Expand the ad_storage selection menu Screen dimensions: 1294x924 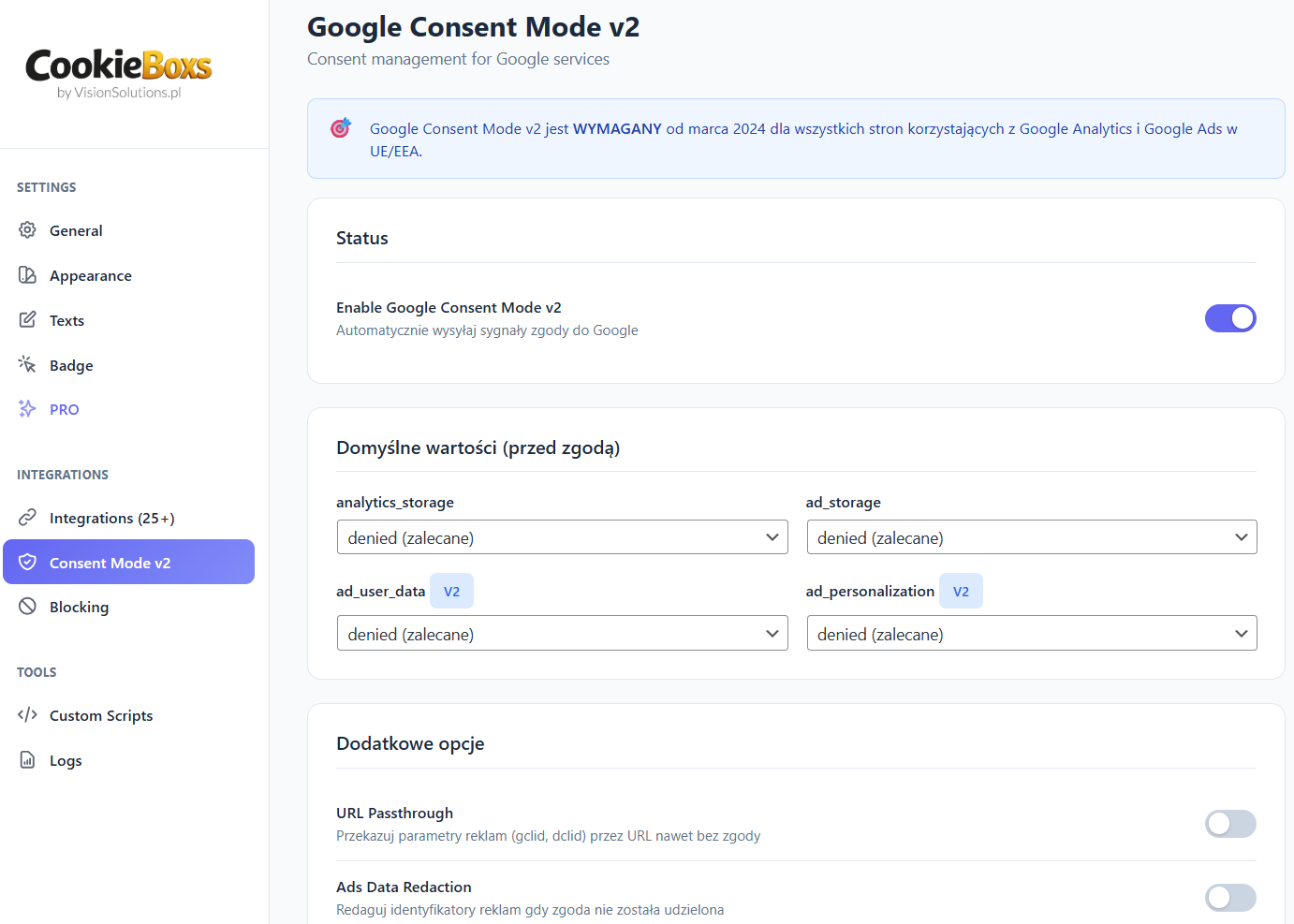1031,536
